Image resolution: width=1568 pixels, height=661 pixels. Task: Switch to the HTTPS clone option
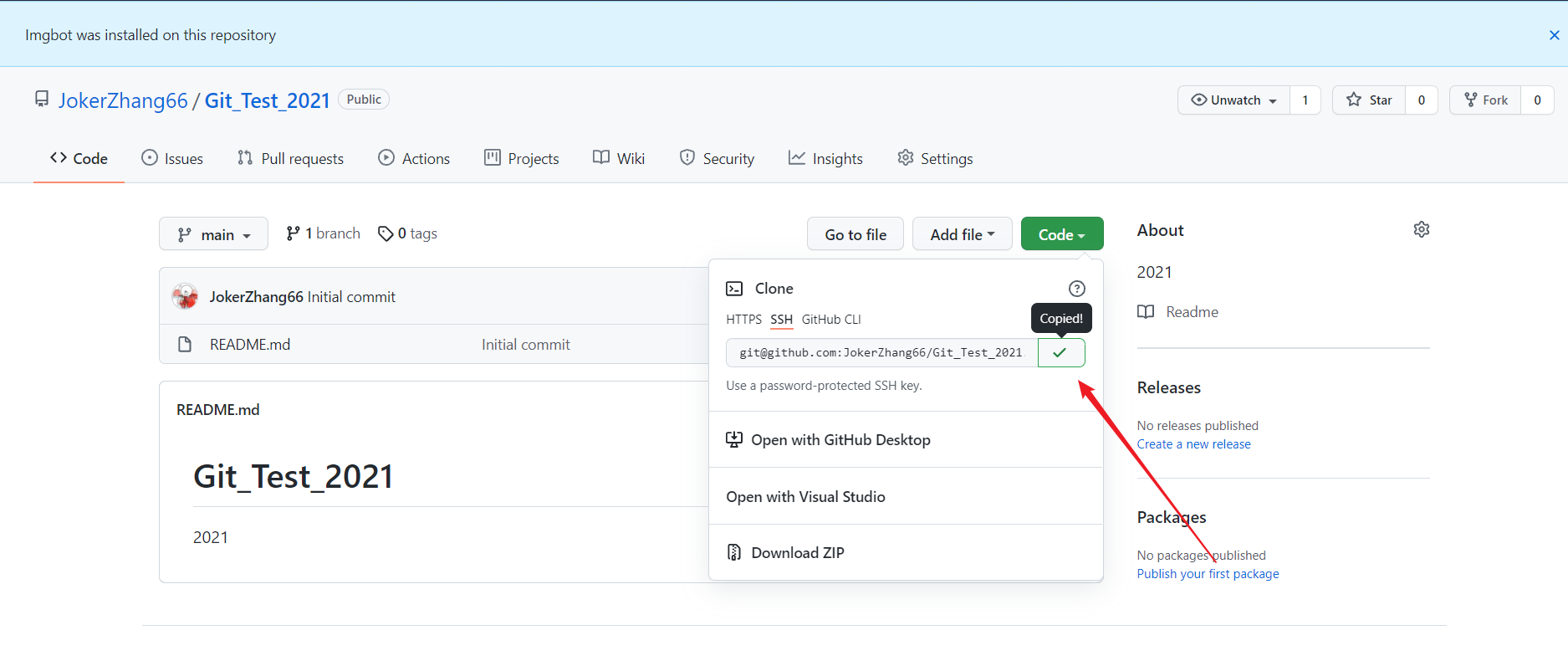point(743,320)
